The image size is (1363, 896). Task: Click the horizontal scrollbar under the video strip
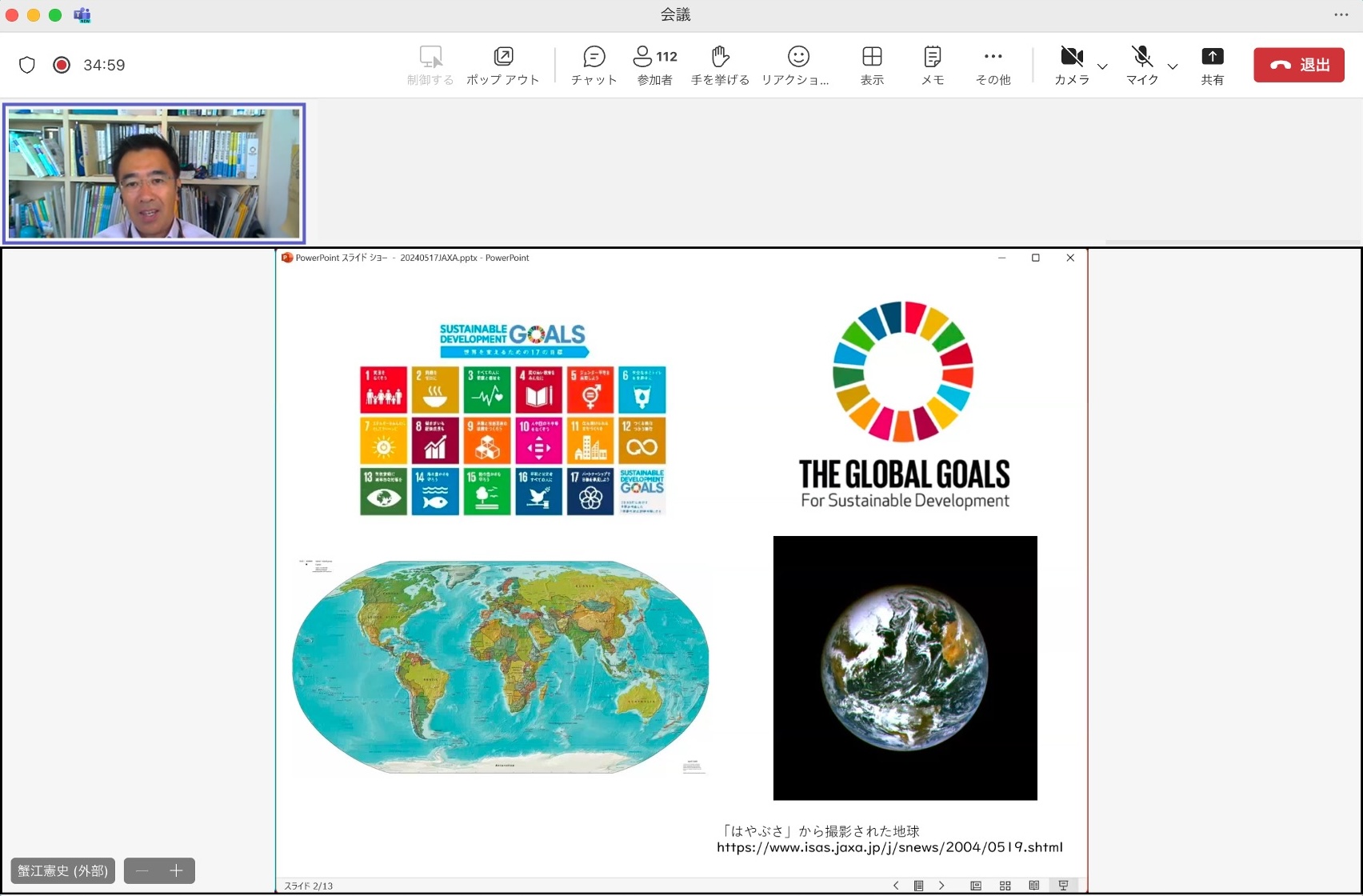pyautogui.click(x=1233, y=242)
